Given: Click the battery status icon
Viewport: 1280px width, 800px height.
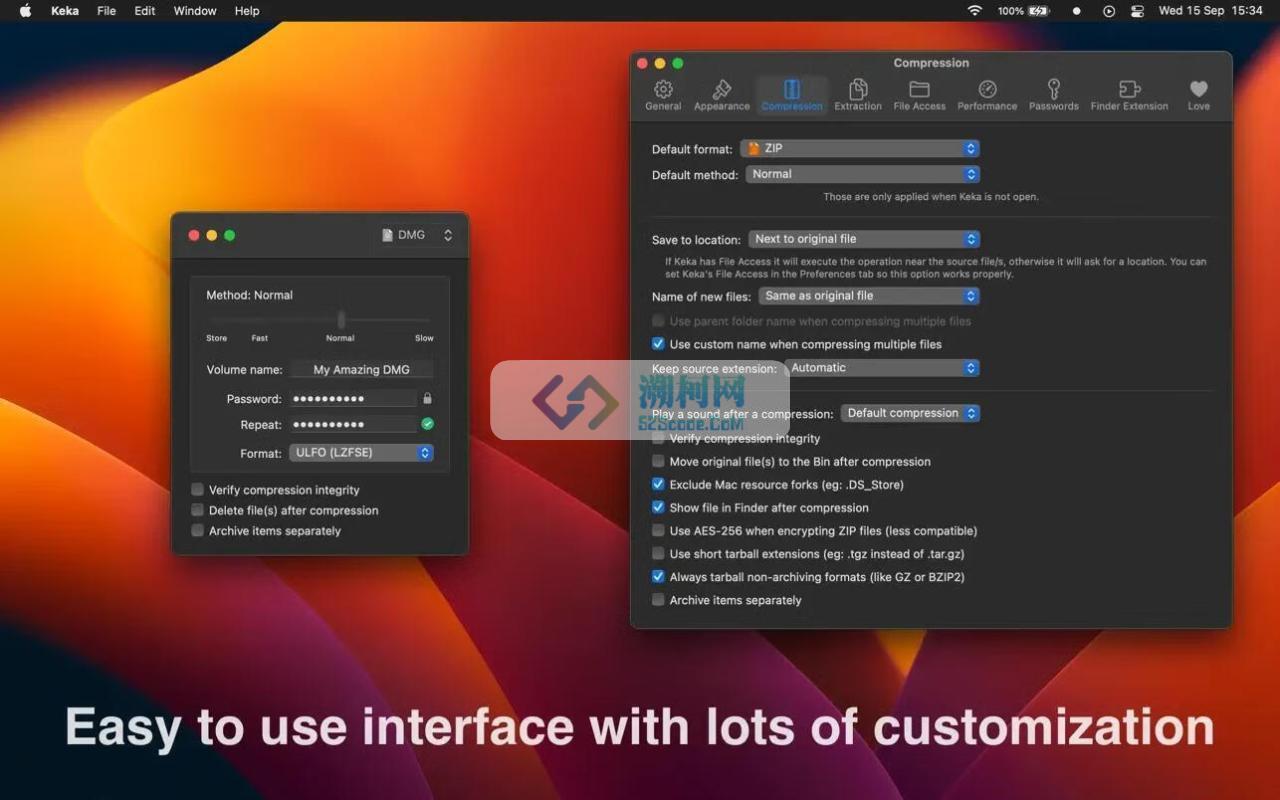Looking at the screenshot, I should 1038,11.
